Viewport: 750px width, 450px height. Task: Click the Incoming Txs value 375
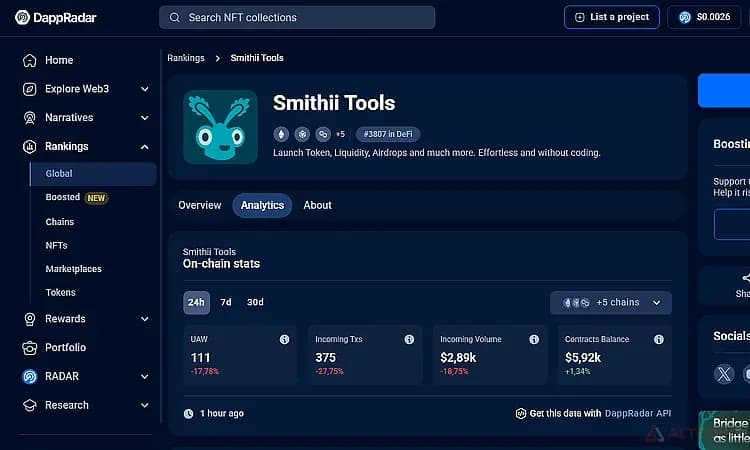(x=325, y=358)
